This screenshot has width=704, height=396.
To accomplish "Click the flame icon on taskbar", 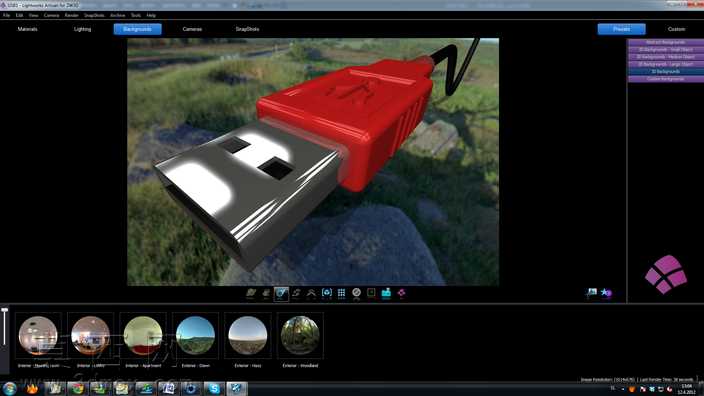I will click(32, 388).
